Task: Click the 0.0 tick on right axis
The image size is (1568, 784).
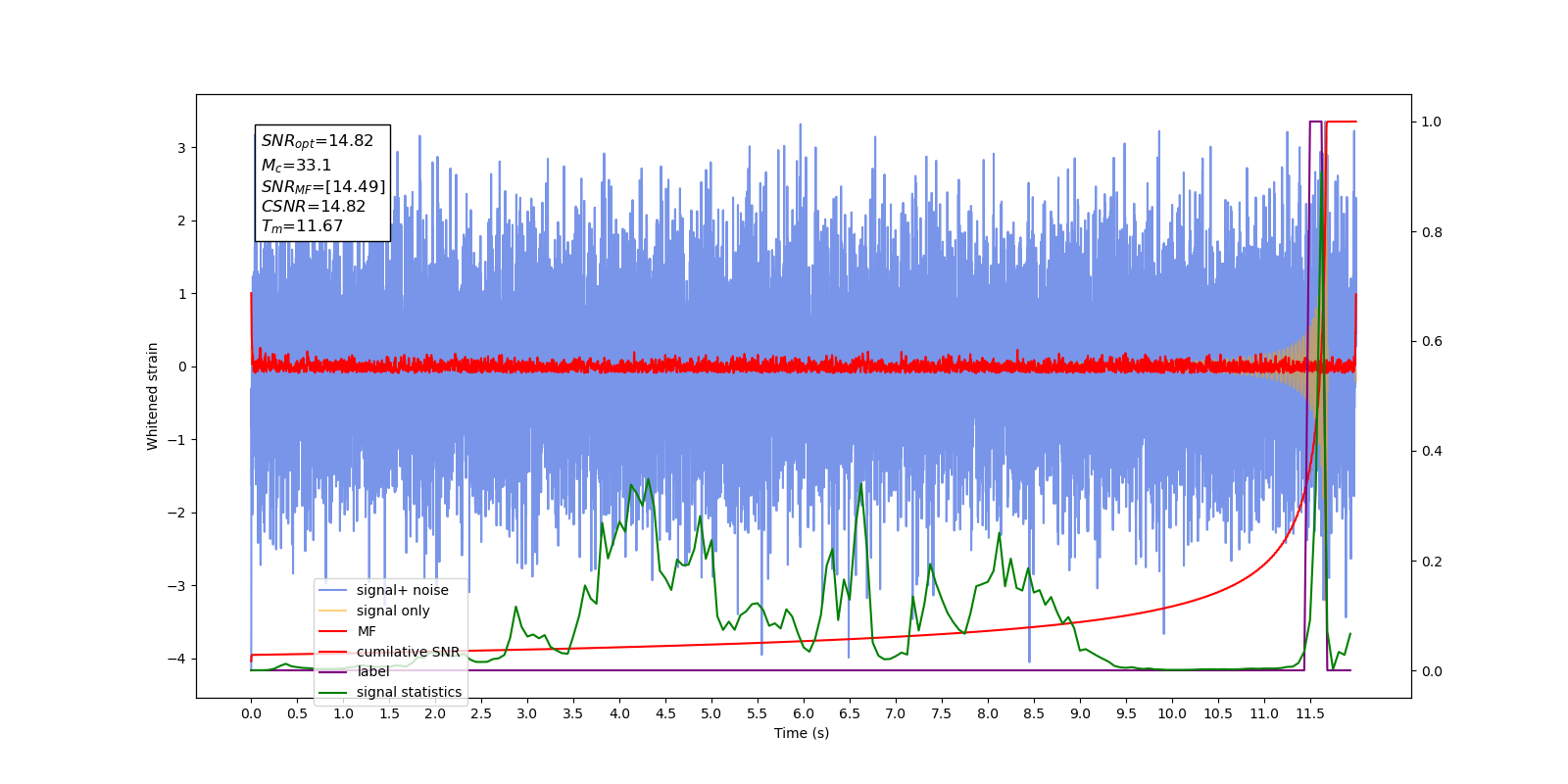Action: (x=1432, y=671)
